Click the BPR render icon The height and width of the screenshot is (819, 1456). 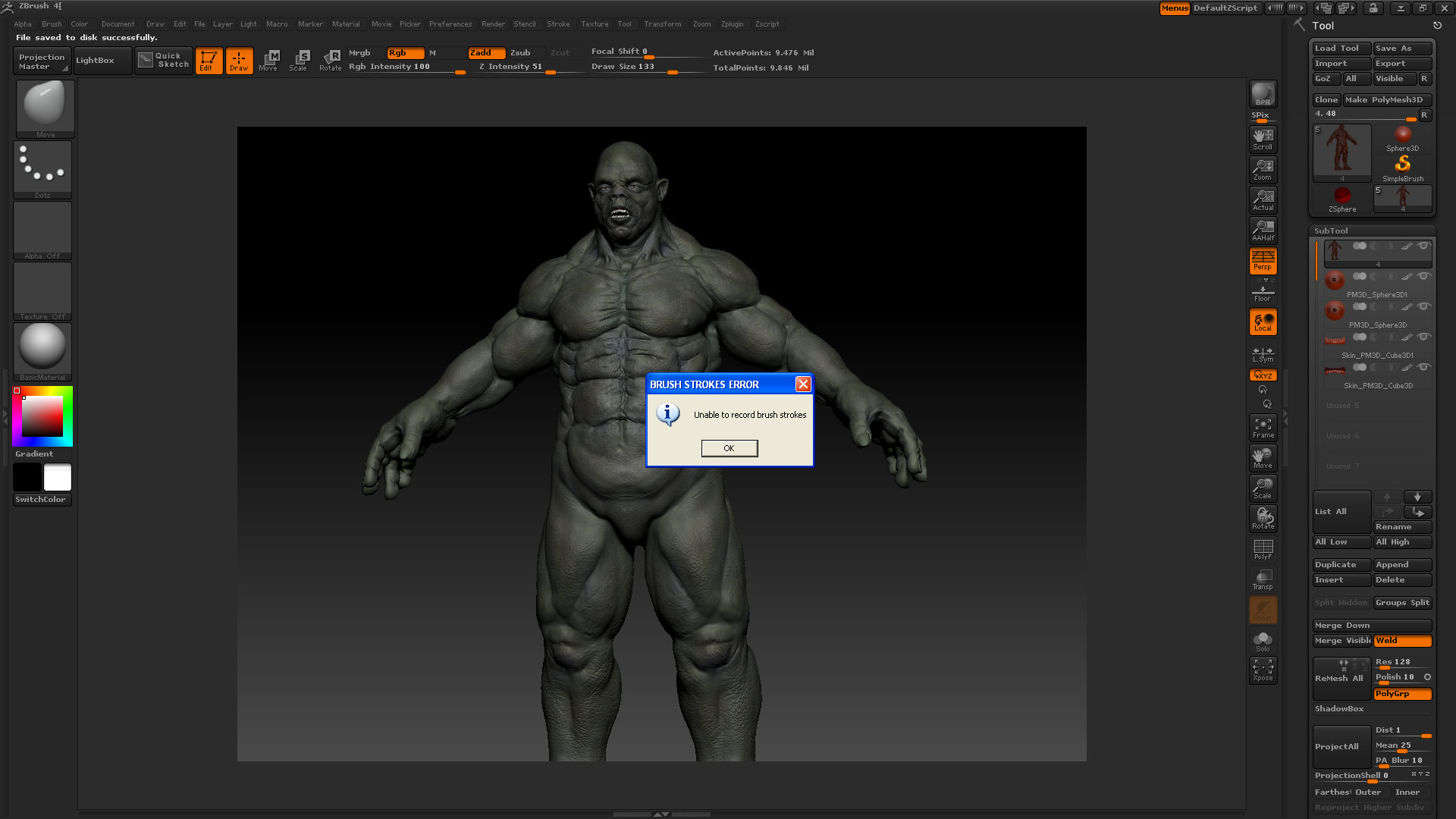click(x=1263, y=94)
